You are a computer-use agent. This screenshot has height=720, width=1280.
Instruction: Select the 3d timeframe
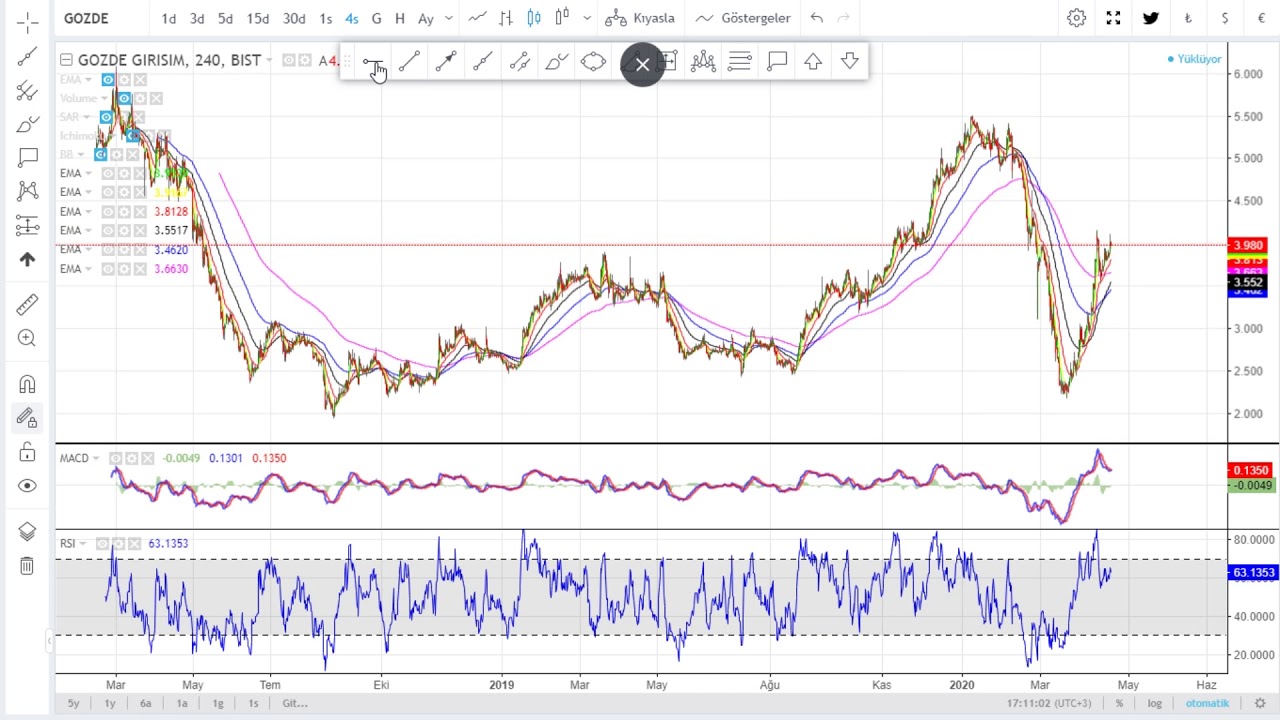click(x=197, y=18)
